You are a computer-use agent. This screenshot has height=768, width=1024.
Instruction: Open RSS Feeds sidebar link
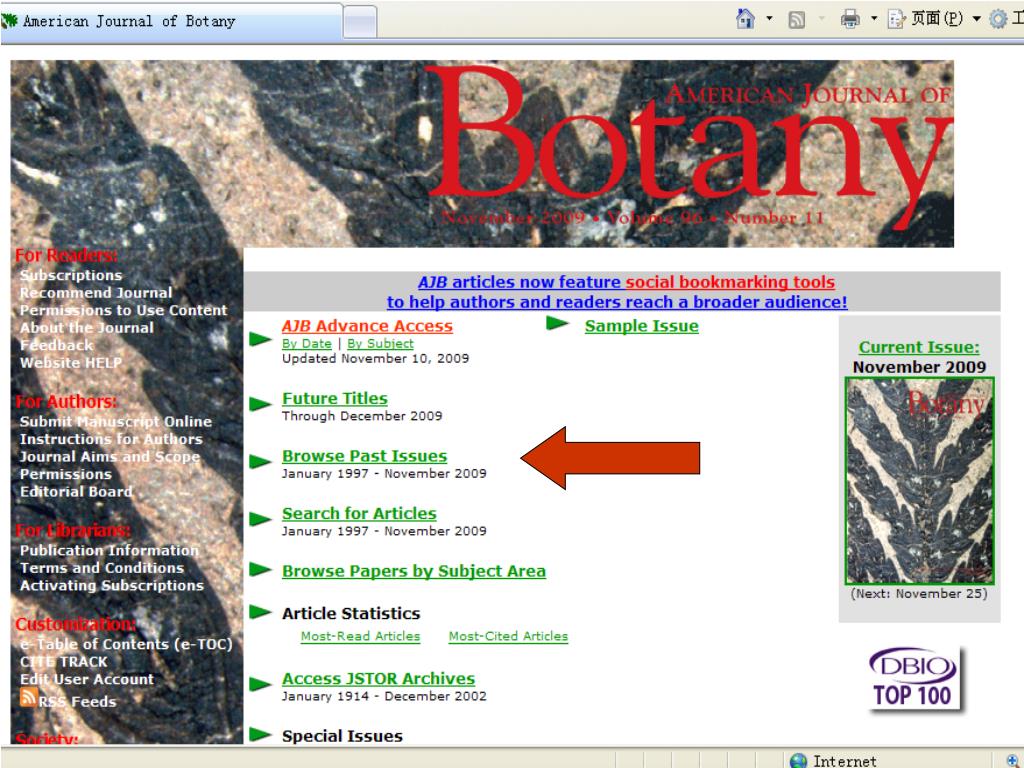point(77,701)
